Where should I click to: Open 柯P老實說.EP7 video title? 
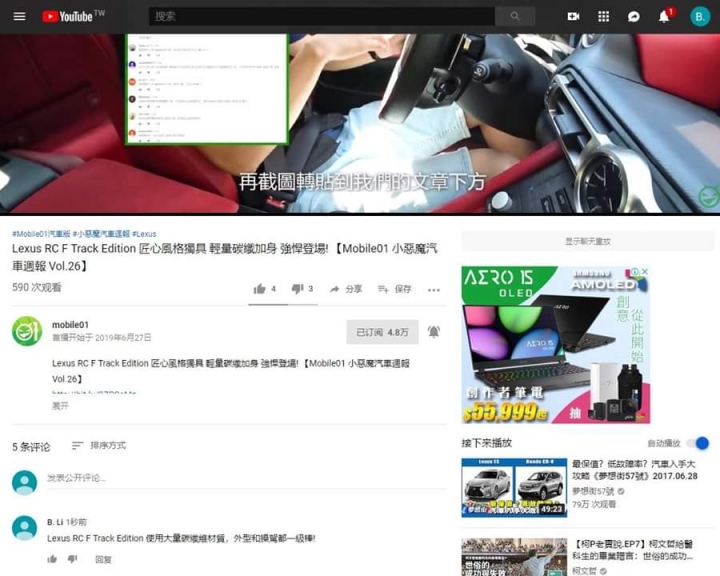point(633,550)
